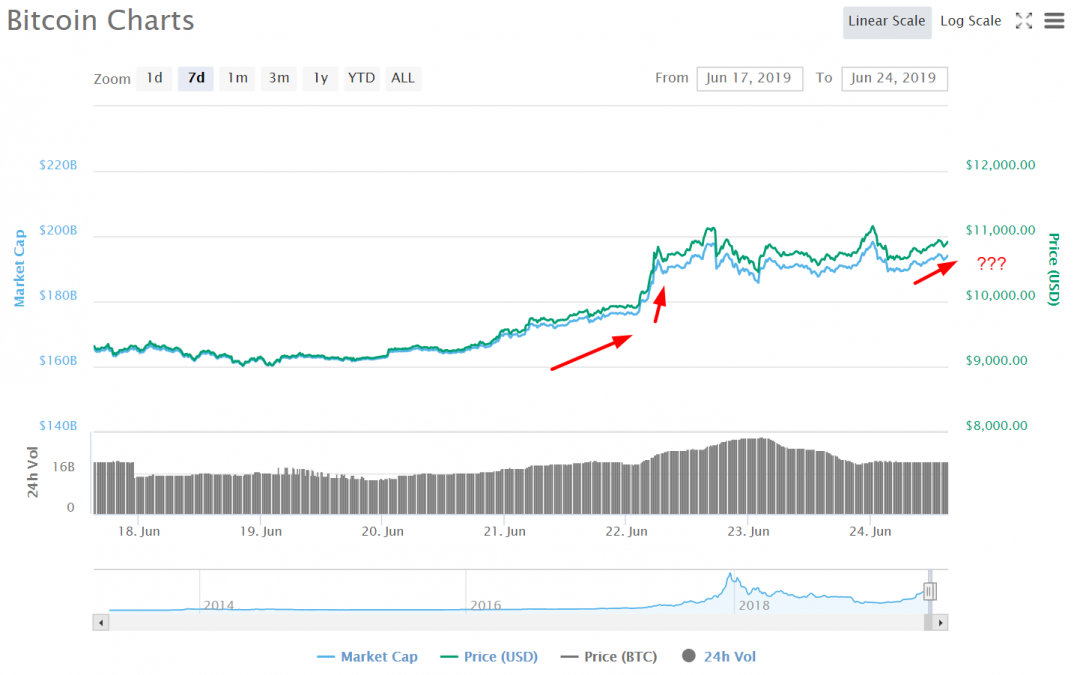Open the chart hamburger menu
This screenshot has width=1080, height=675.
(x=1054, y=21)
